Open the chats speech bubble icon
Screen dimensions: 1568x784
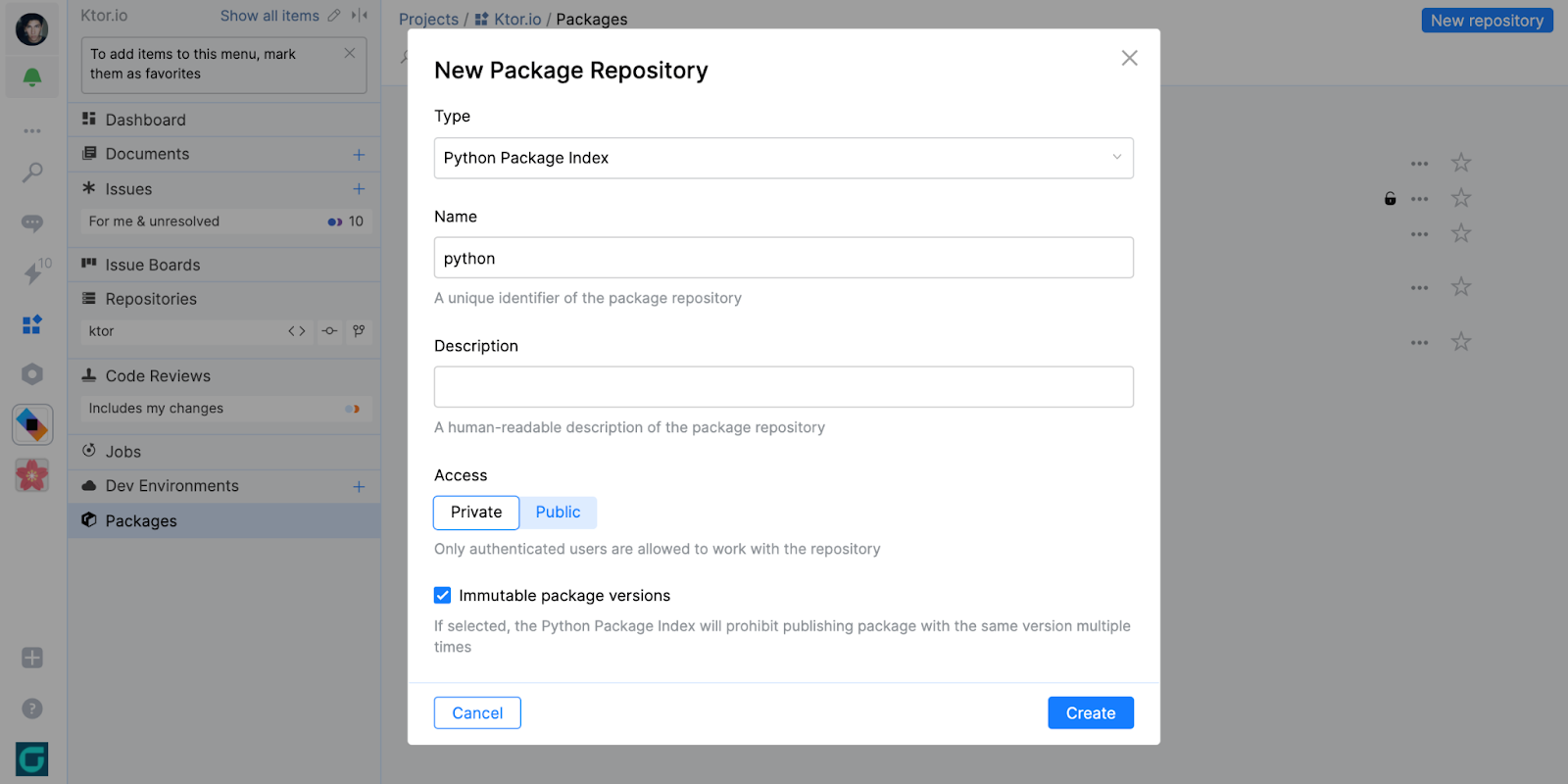click(x=32, y=223)
